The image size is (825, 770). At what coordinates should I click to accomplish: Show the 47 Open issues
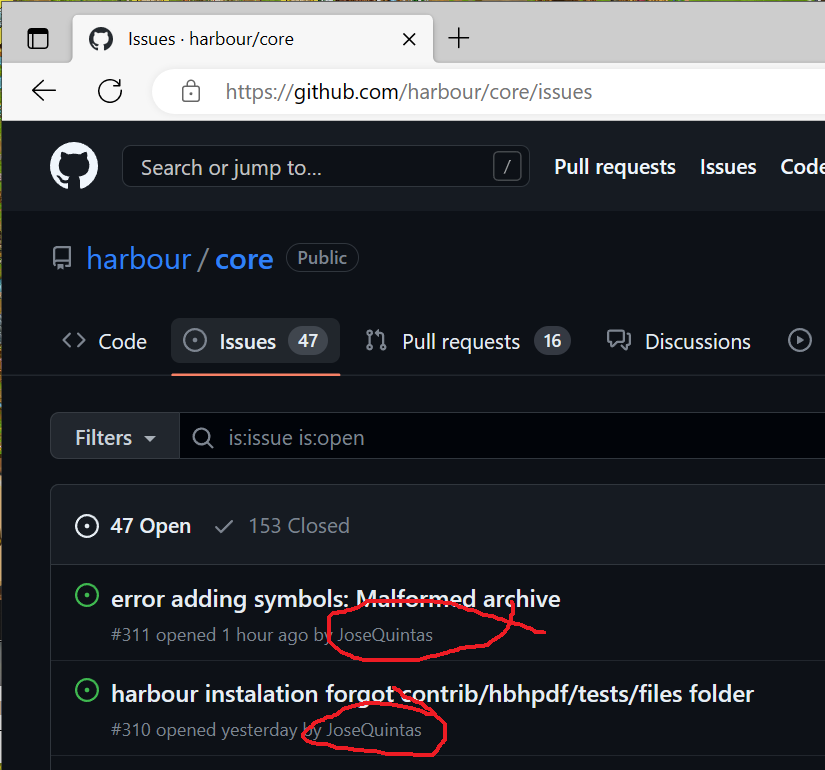pyautogui.click(x=134, y=526)
